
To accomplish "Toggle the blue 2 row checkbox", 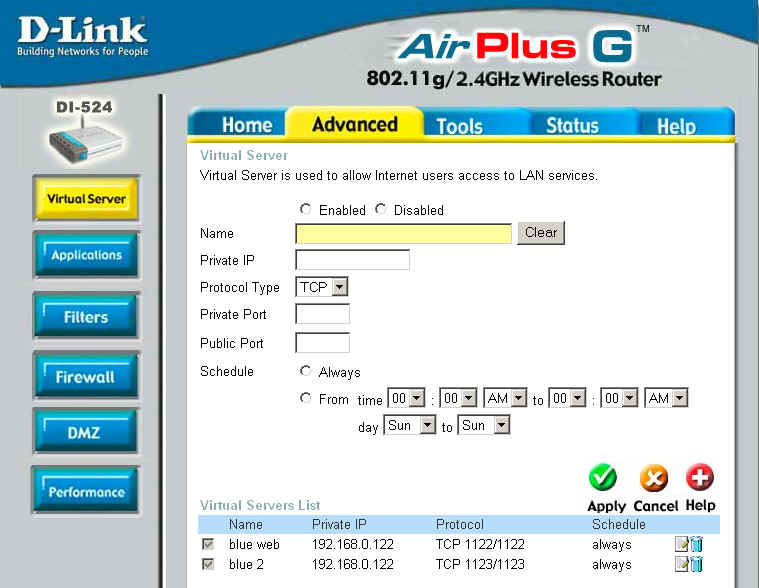I will click(x=208, y=564).
